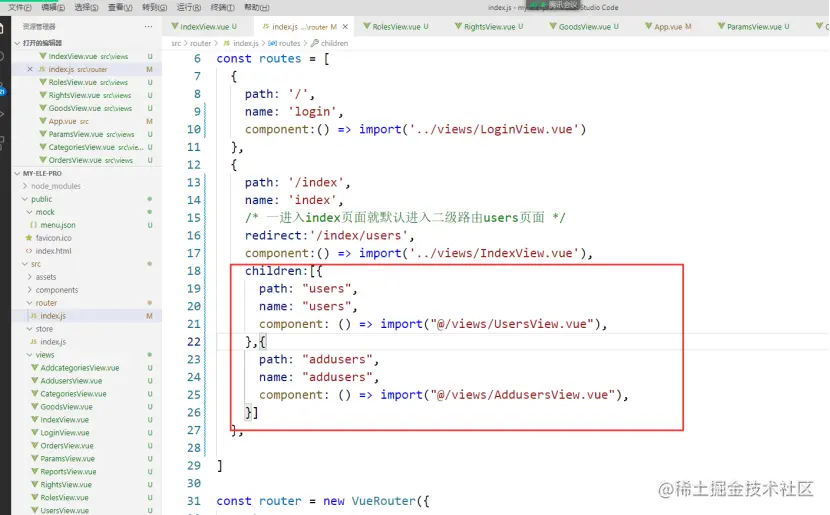Open the 帮助(H) menu
830x515 pixels.
pos(256,7)
